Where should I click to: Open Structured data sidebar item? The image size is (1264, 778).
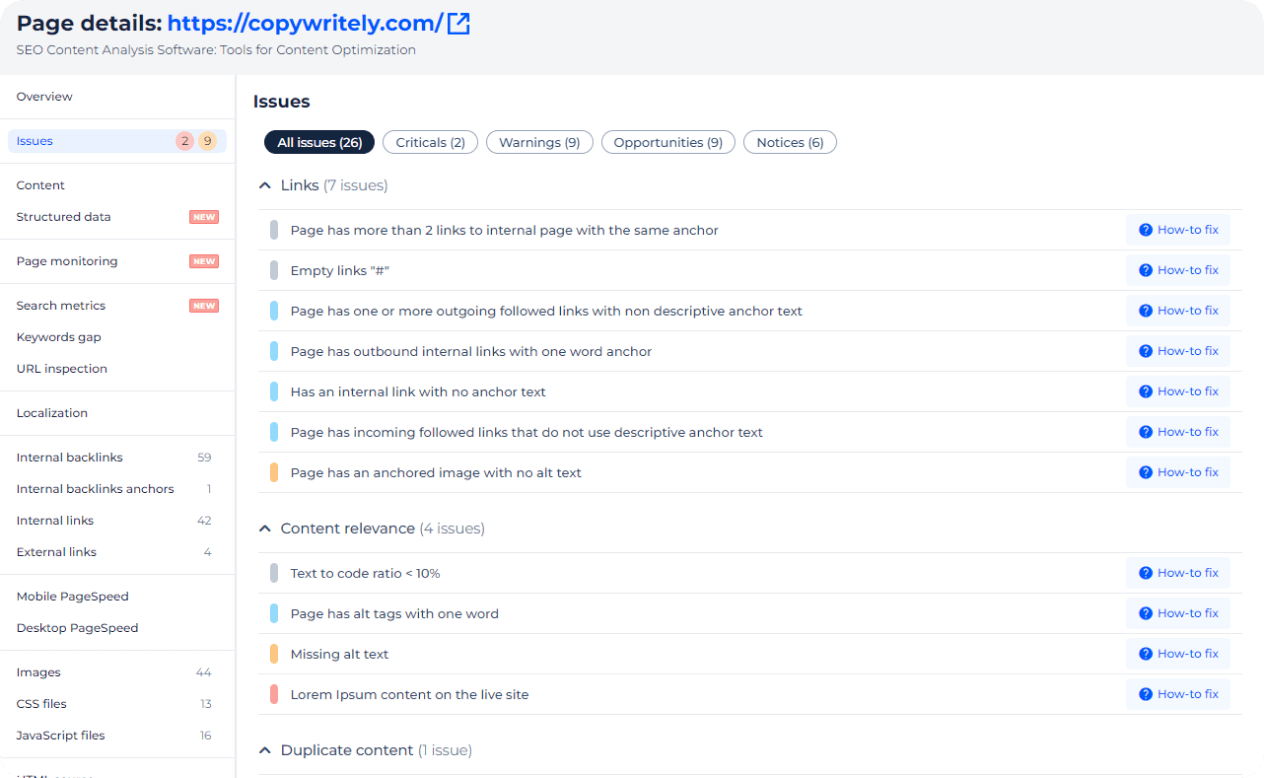pos(63,217)
